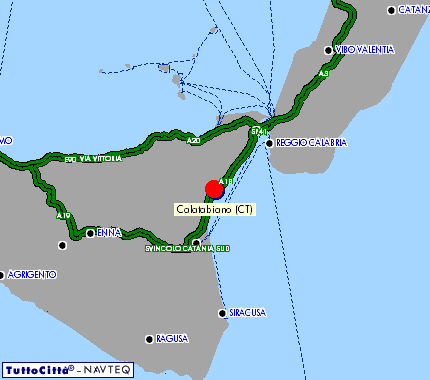Click the Vibo Valentia city dot
430x380 pixels.
point(328,50)
